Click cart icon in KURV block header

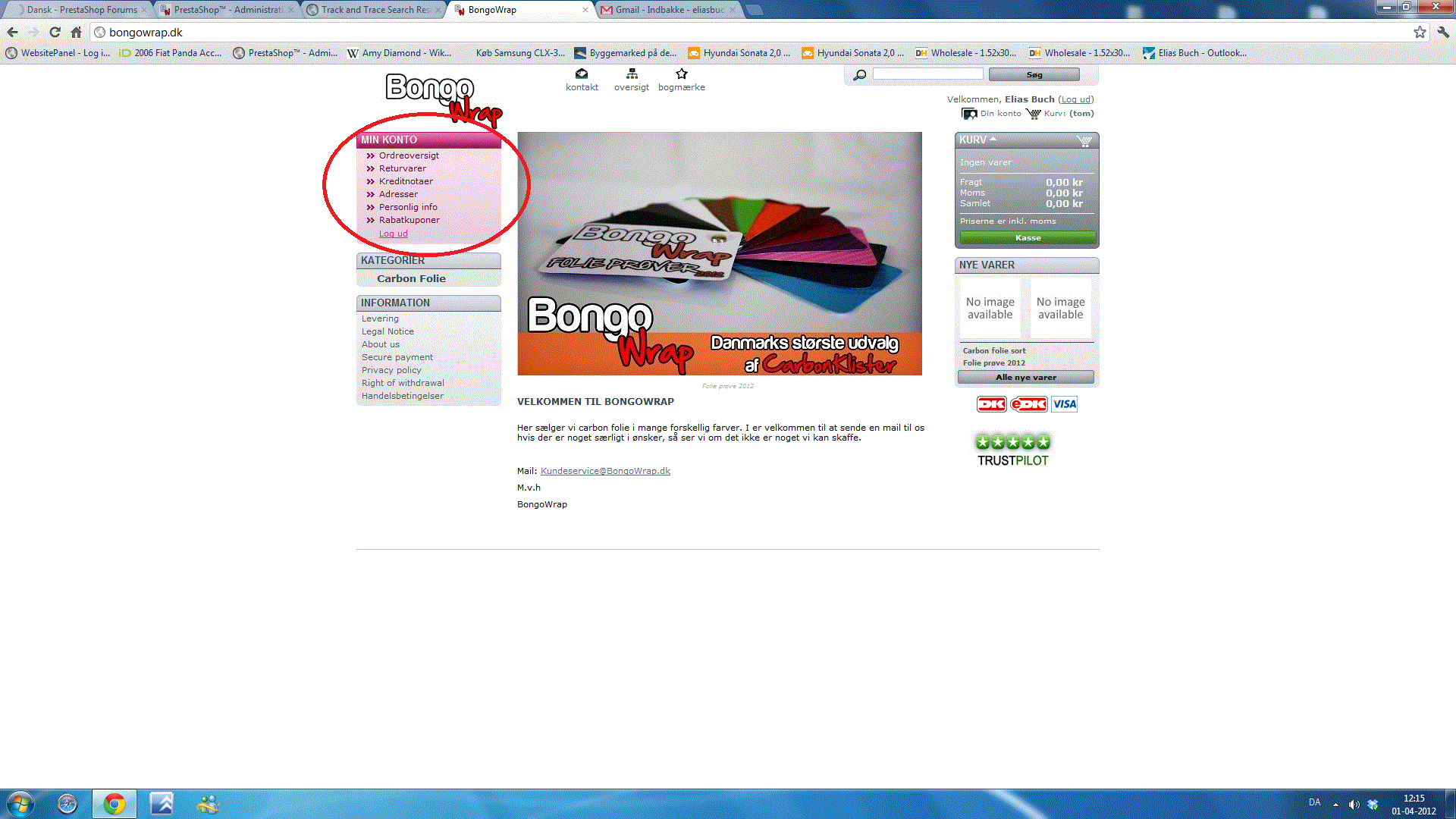point(1084,140)
